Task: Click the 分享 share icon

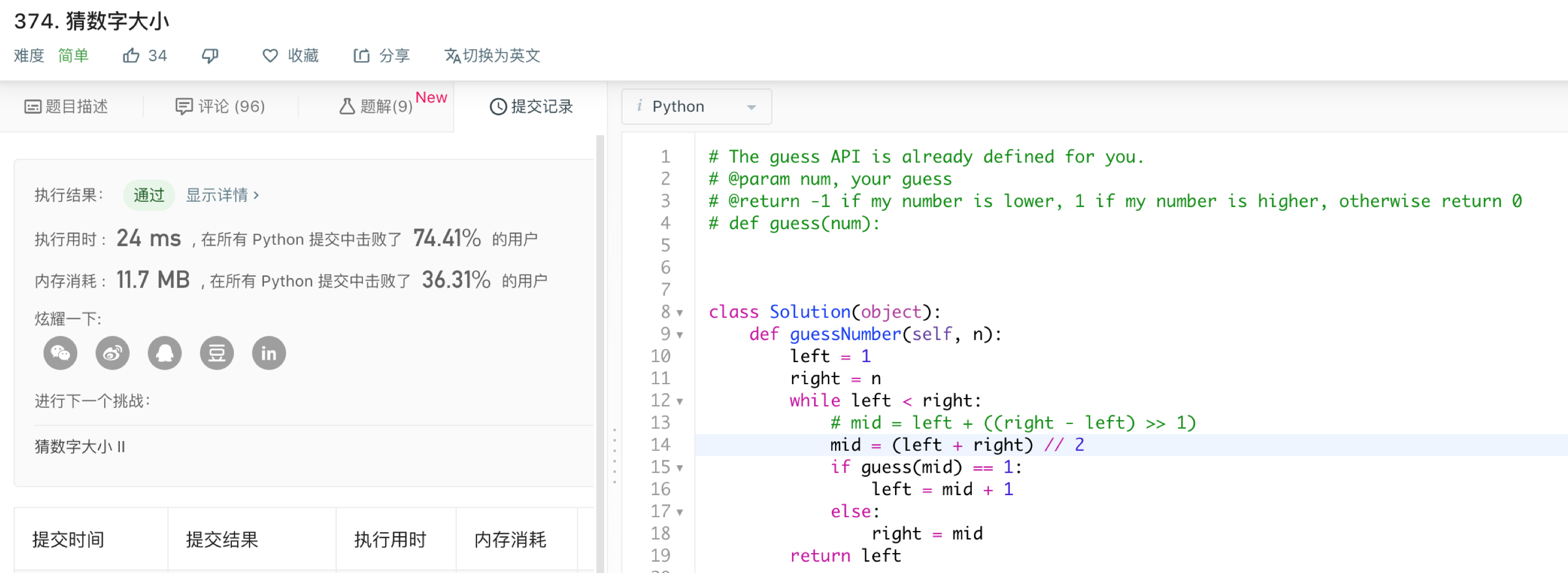Action: click(x=362, y=56)
